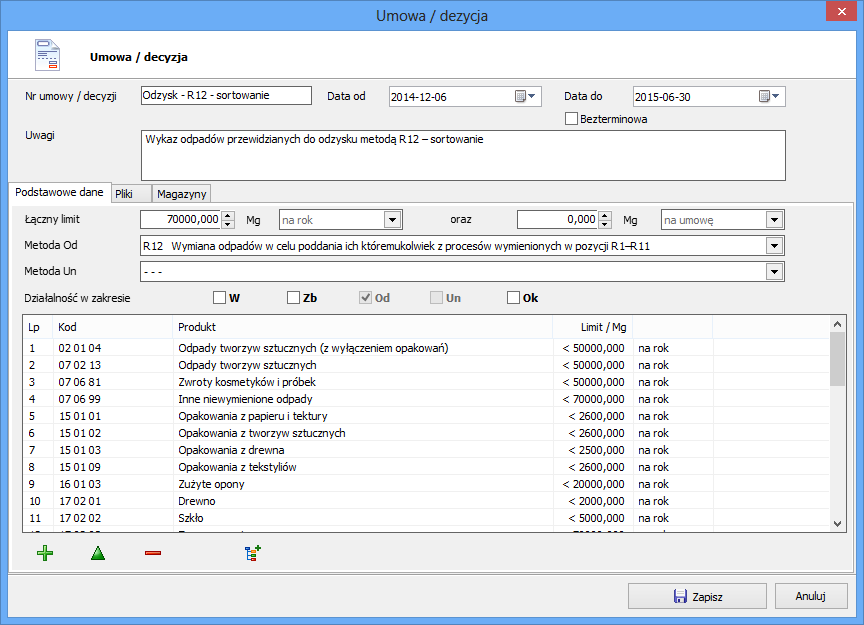This screenshot has width=864, height=625.
Task: Open the Data do calendar picker
Action: (x=770, y=97)
